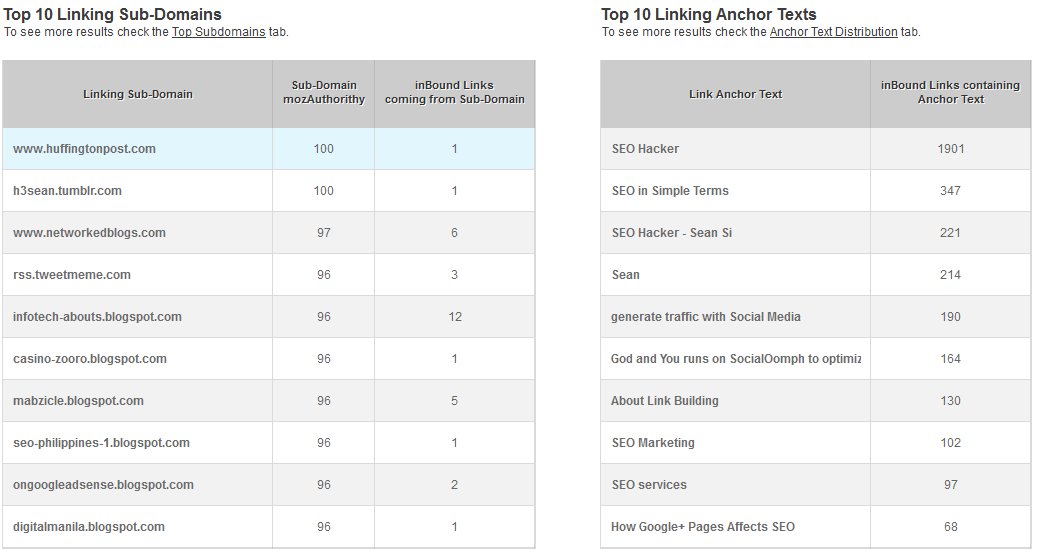Image resolution: width=1039 pixels, height=555 pixels.
Task: Click the Sub-Domain mozAuthority column header
Action: point(323,92)
